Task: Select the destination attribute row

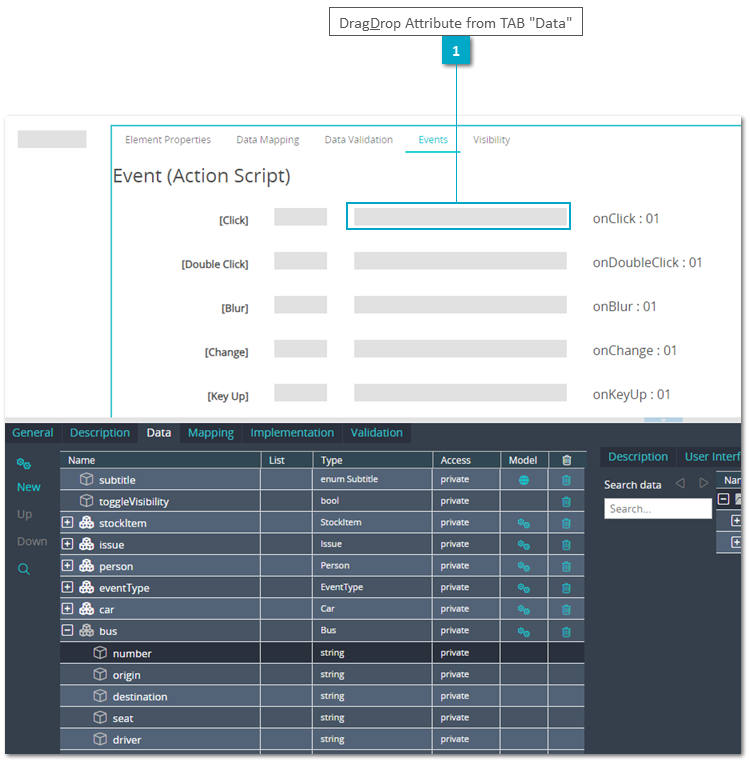Action: coord(322,696)
